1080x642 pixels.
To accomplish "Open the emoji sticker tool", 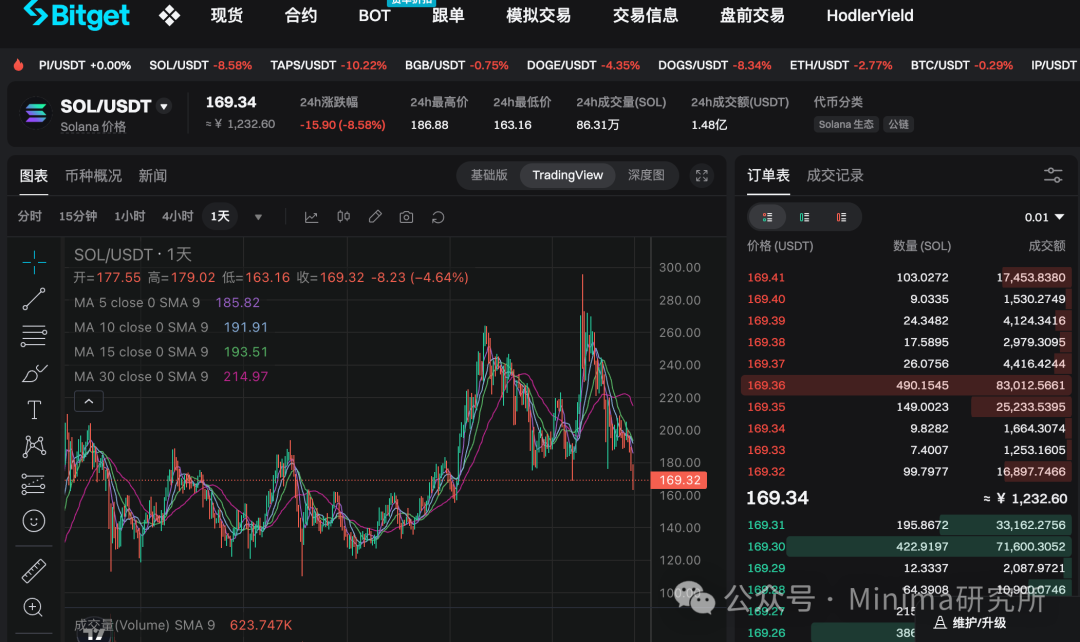I will (34, 521).
